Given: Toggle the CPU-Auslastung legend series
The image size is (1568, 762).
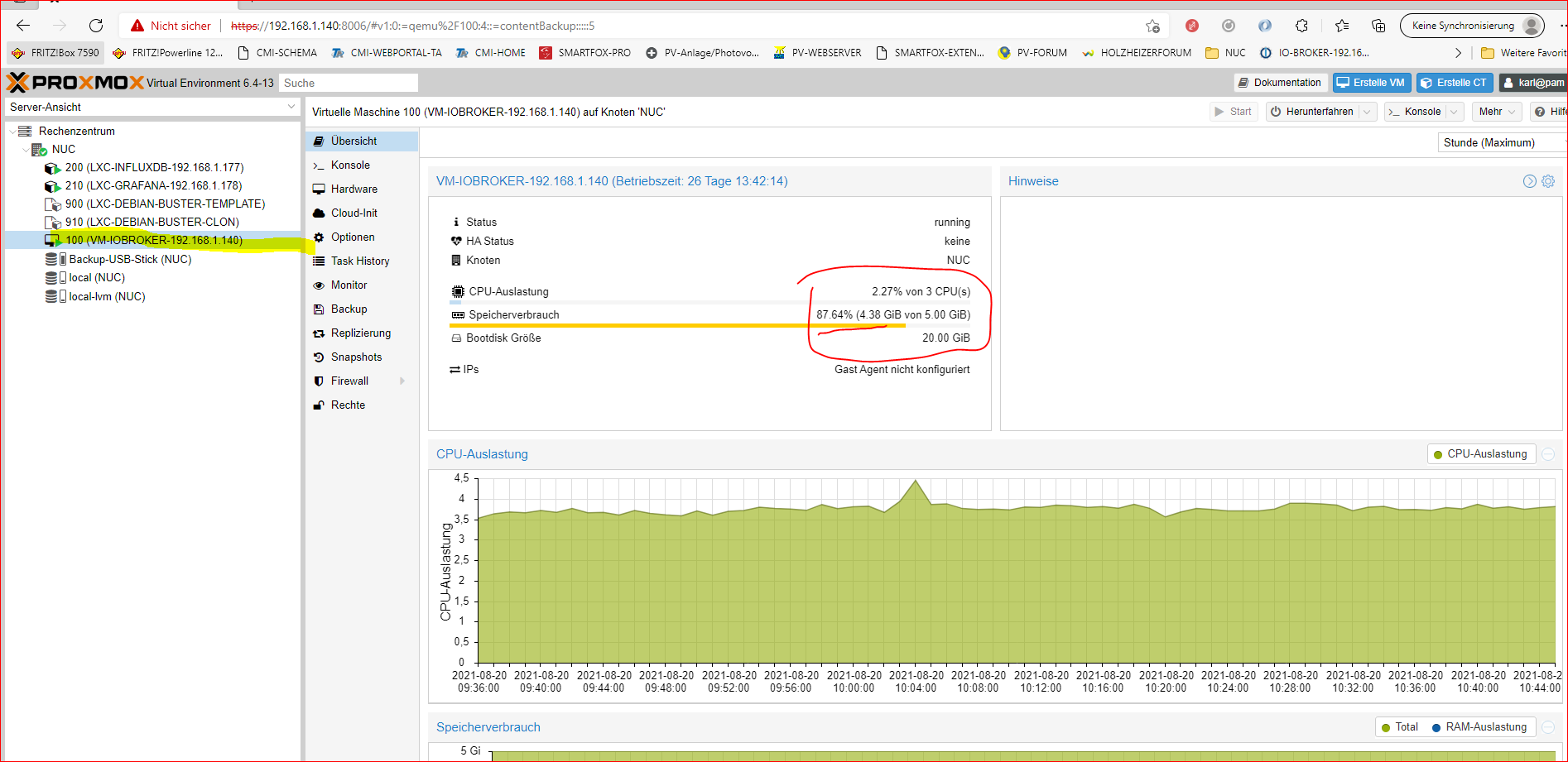Looking at the screenshot, I should pos(1480,454).
